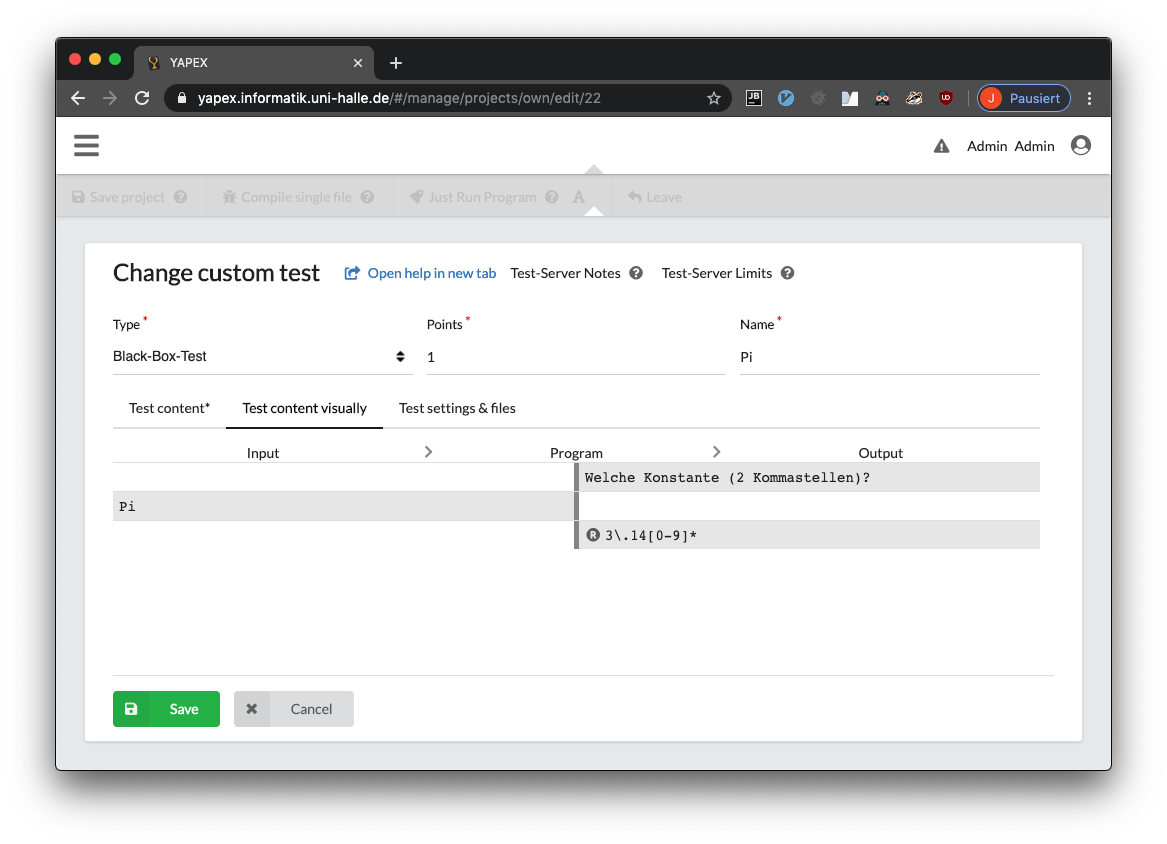
Task: Click the Test-Server Notes help icon
Action: (x=636, y=273)
